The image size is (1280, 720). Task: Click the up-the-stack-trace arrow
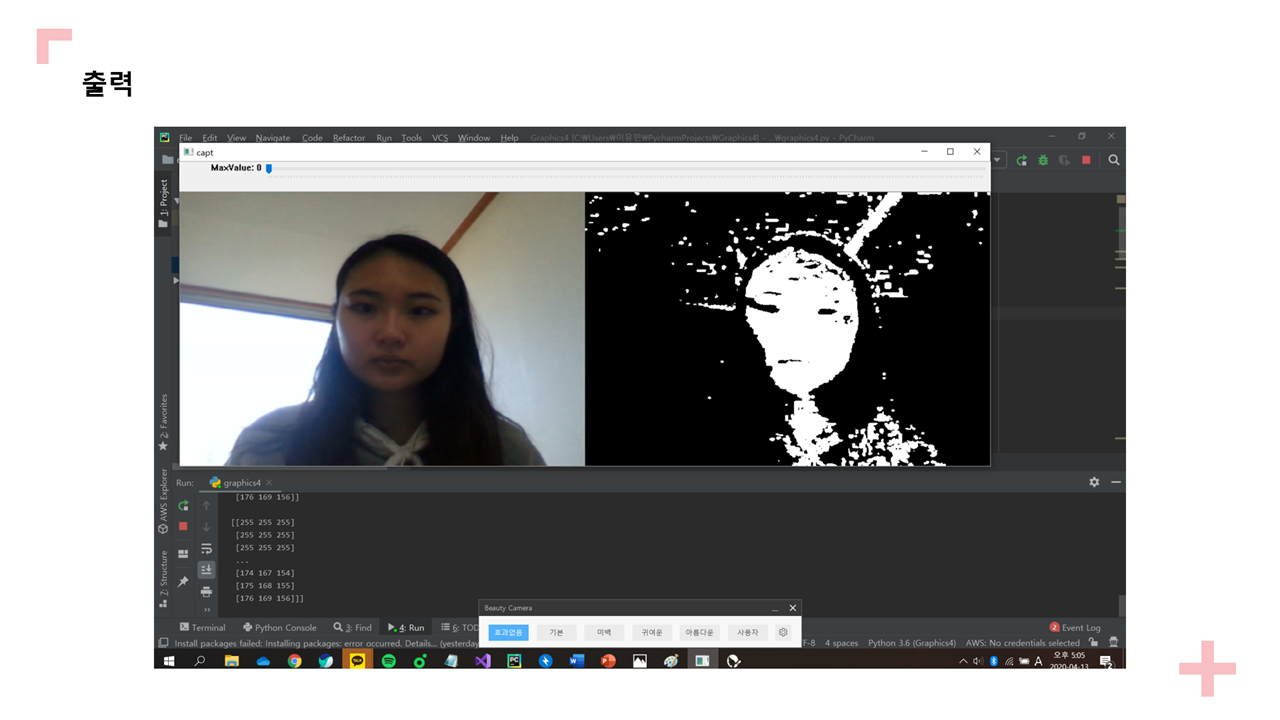point(206,506)
